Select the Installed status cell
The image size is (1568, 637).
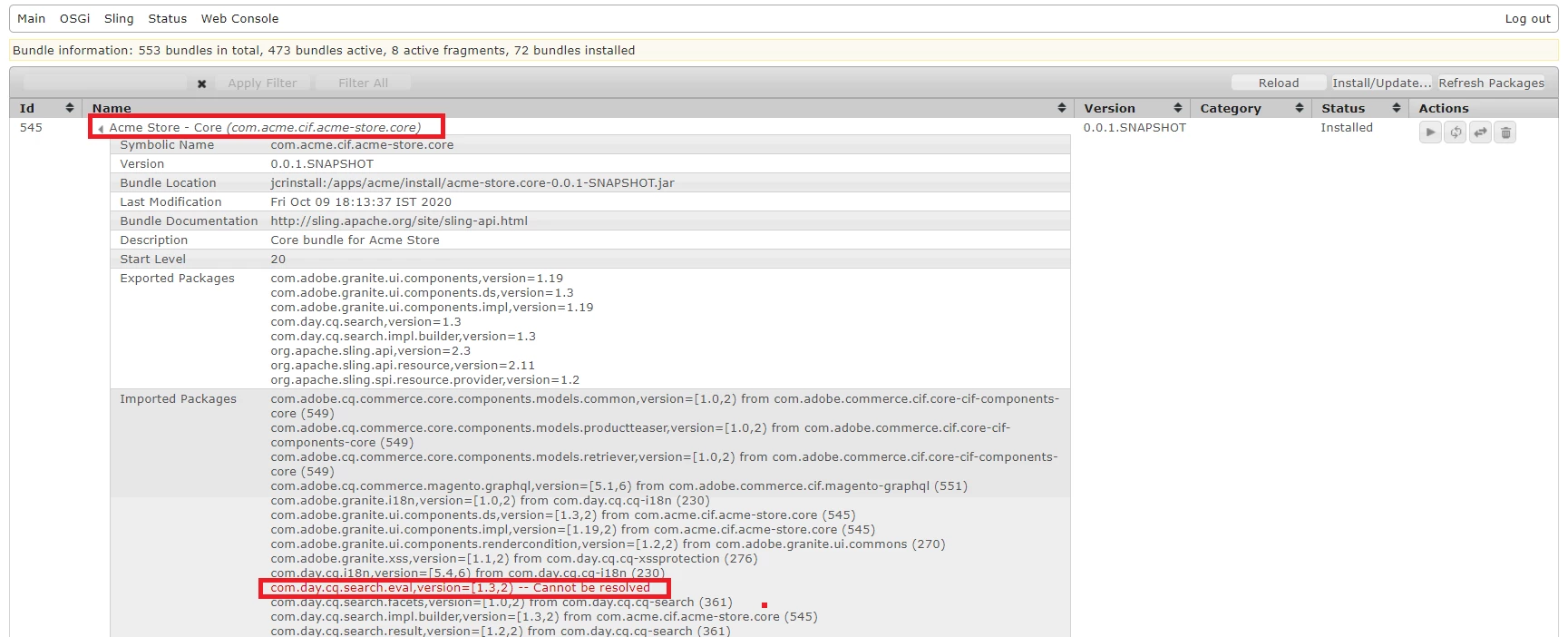coord(1347,128)
